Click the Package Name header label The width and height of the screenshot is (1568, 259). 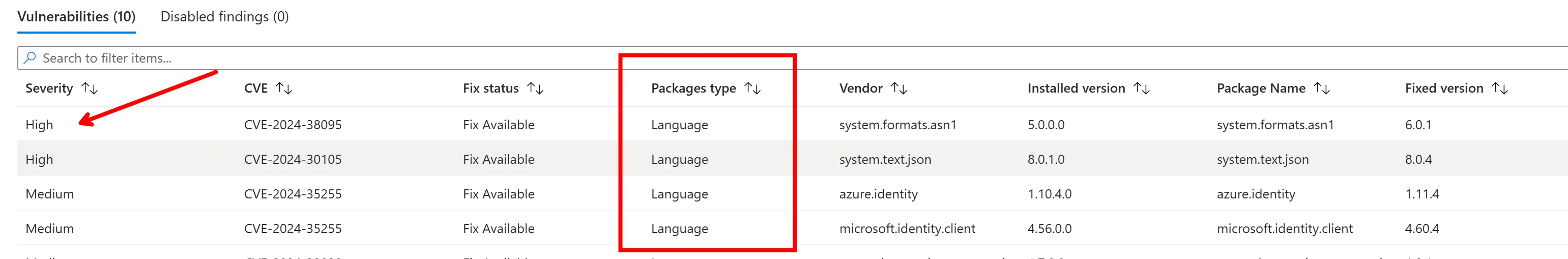(1261, 89)
